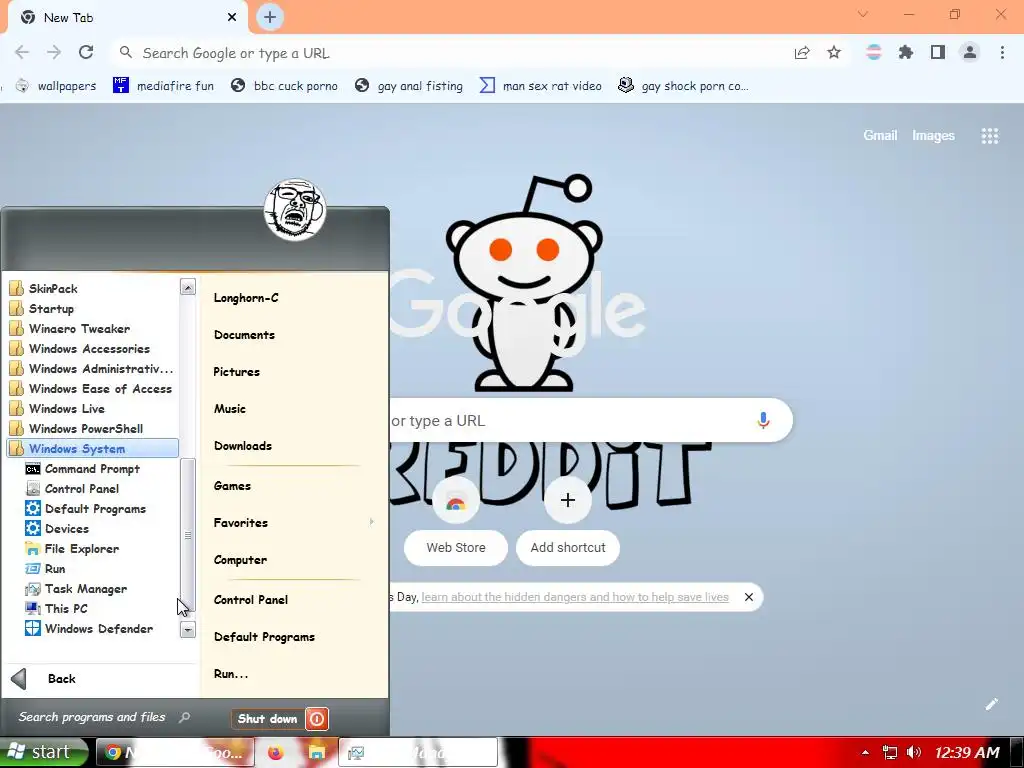Expand the Windows PowerShell folder
The width and height of the screenshot is (1024, 768).
(x=93, y=429)
